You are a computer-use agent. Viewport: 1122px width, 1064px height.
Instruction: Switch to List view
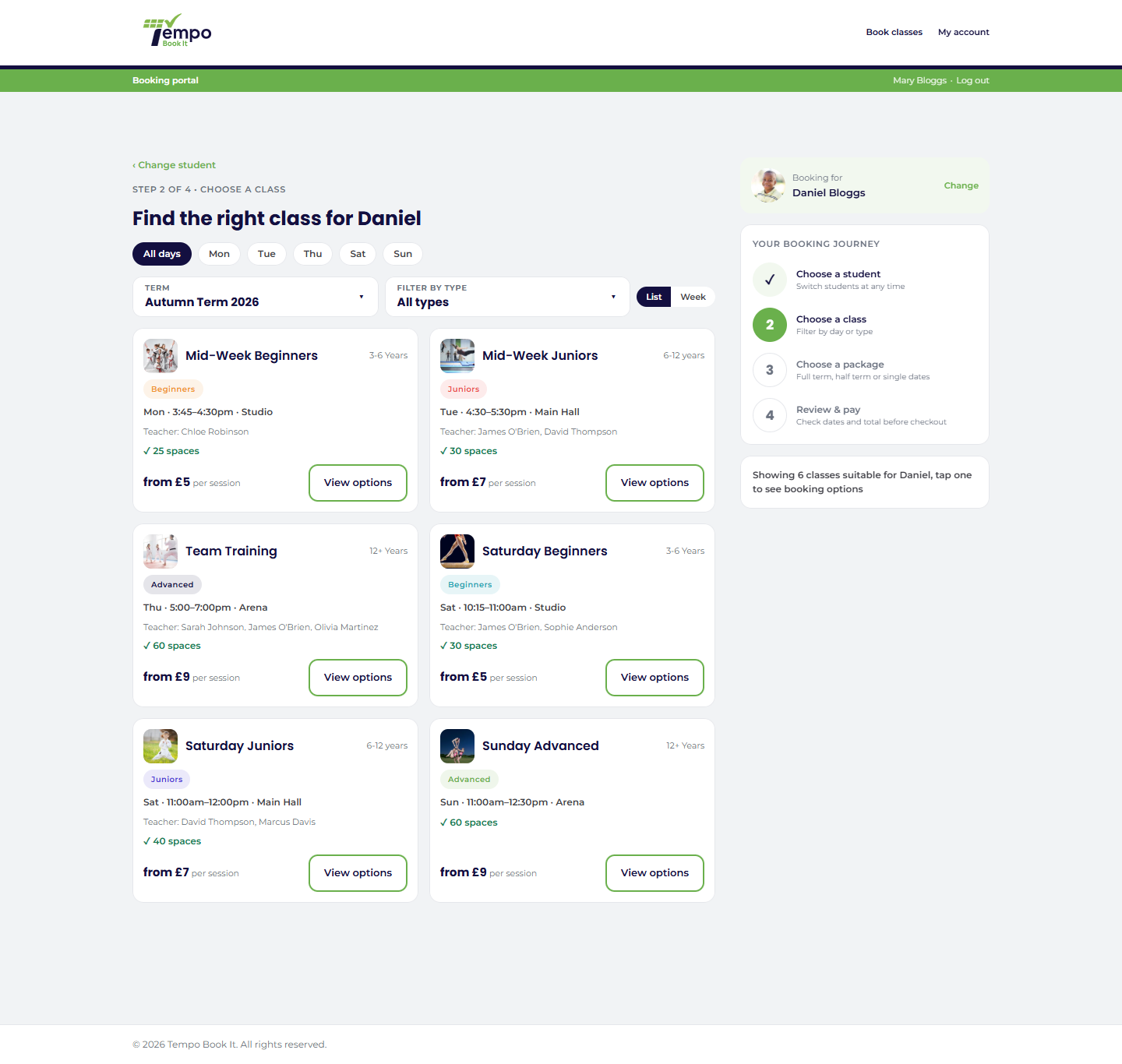(654, 297)
